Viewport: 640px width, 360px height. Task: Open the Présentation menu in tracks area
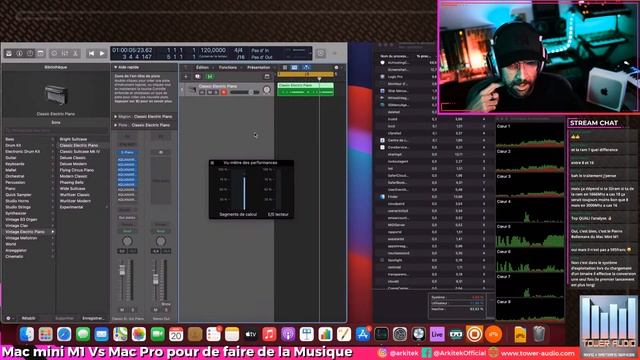point(258,67)
